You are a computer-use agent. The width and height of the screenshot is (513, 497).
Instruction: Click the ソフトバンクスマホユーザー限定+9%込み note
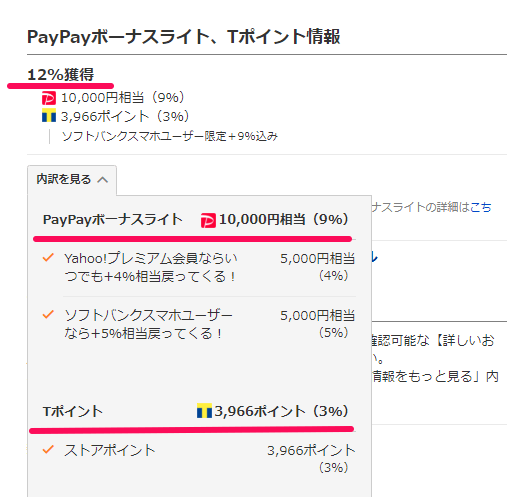point(170,136)
